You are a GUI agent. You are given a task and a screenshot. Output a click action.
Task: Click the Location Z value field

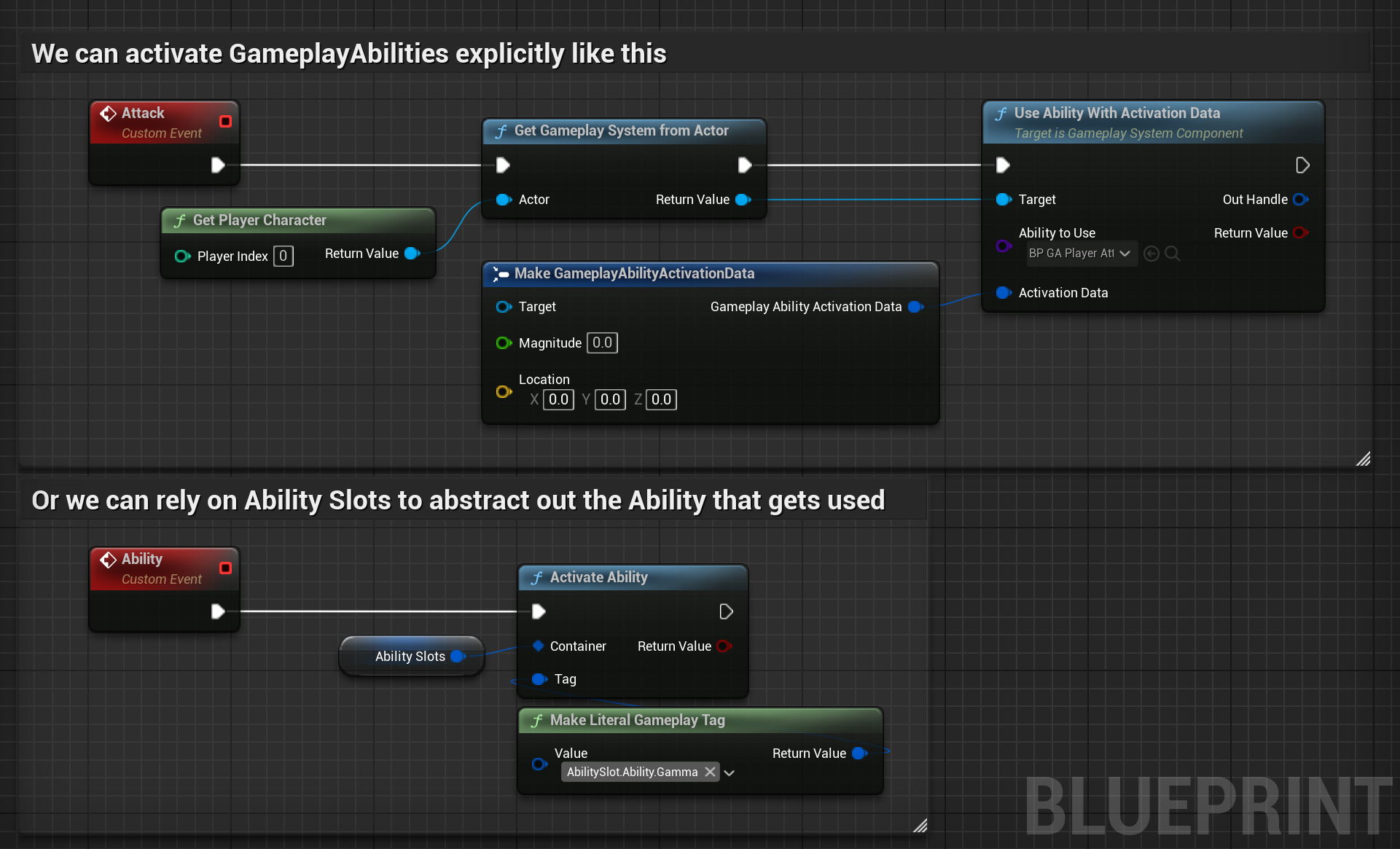tap(661, 399)
